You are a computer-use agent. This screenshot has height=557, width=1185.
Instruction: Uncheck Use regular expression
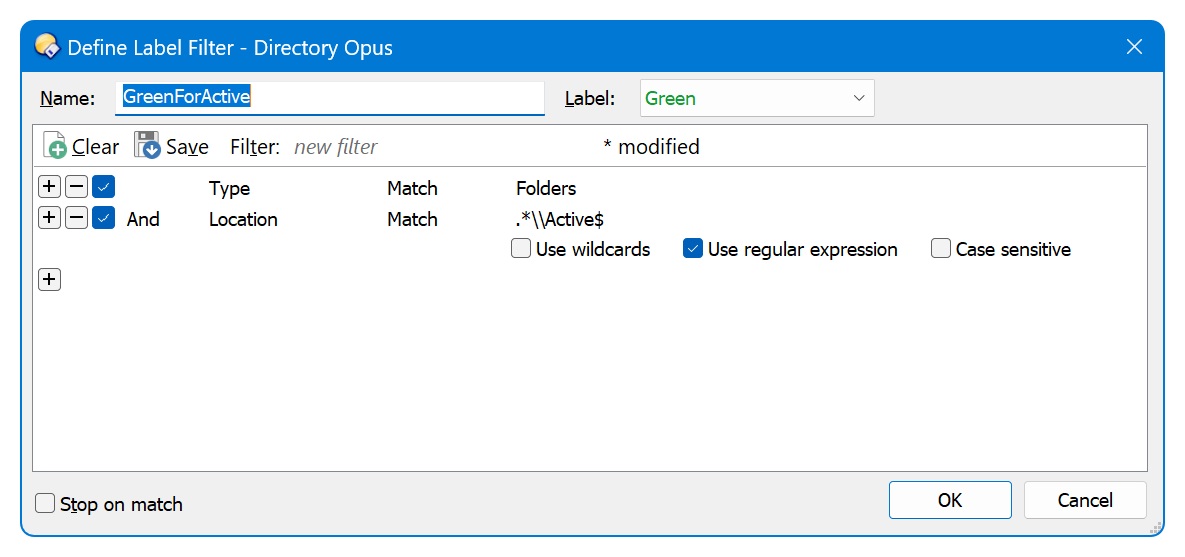[x=790, y=249]
